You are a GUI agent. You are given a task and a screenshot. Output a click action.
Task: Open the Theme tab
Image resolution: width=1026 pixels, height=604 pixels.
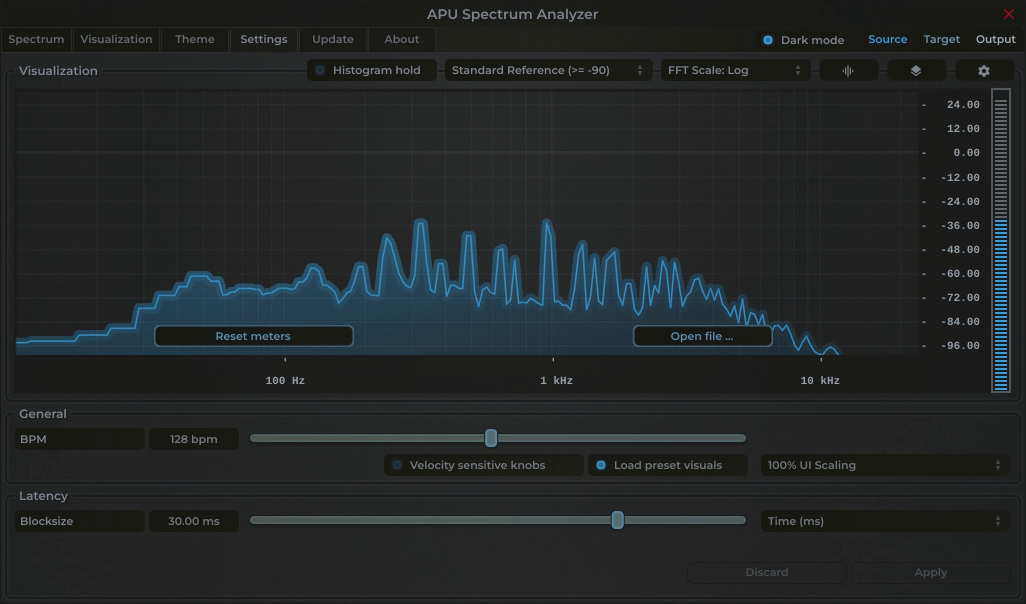tap(195, 39)
